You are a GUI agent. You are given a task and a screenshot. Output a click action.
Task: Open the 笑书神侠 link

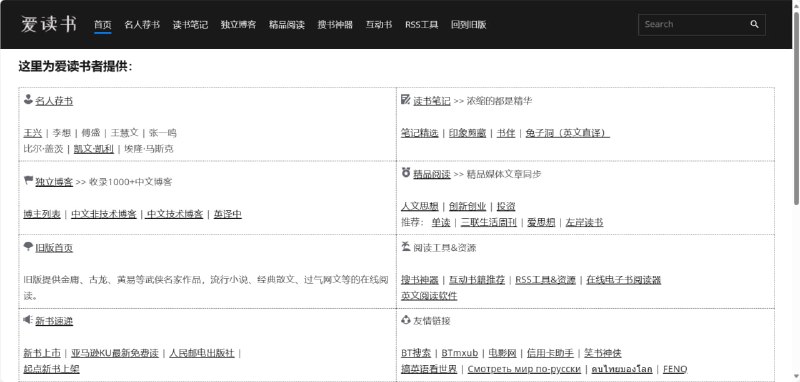coord(603,353)
